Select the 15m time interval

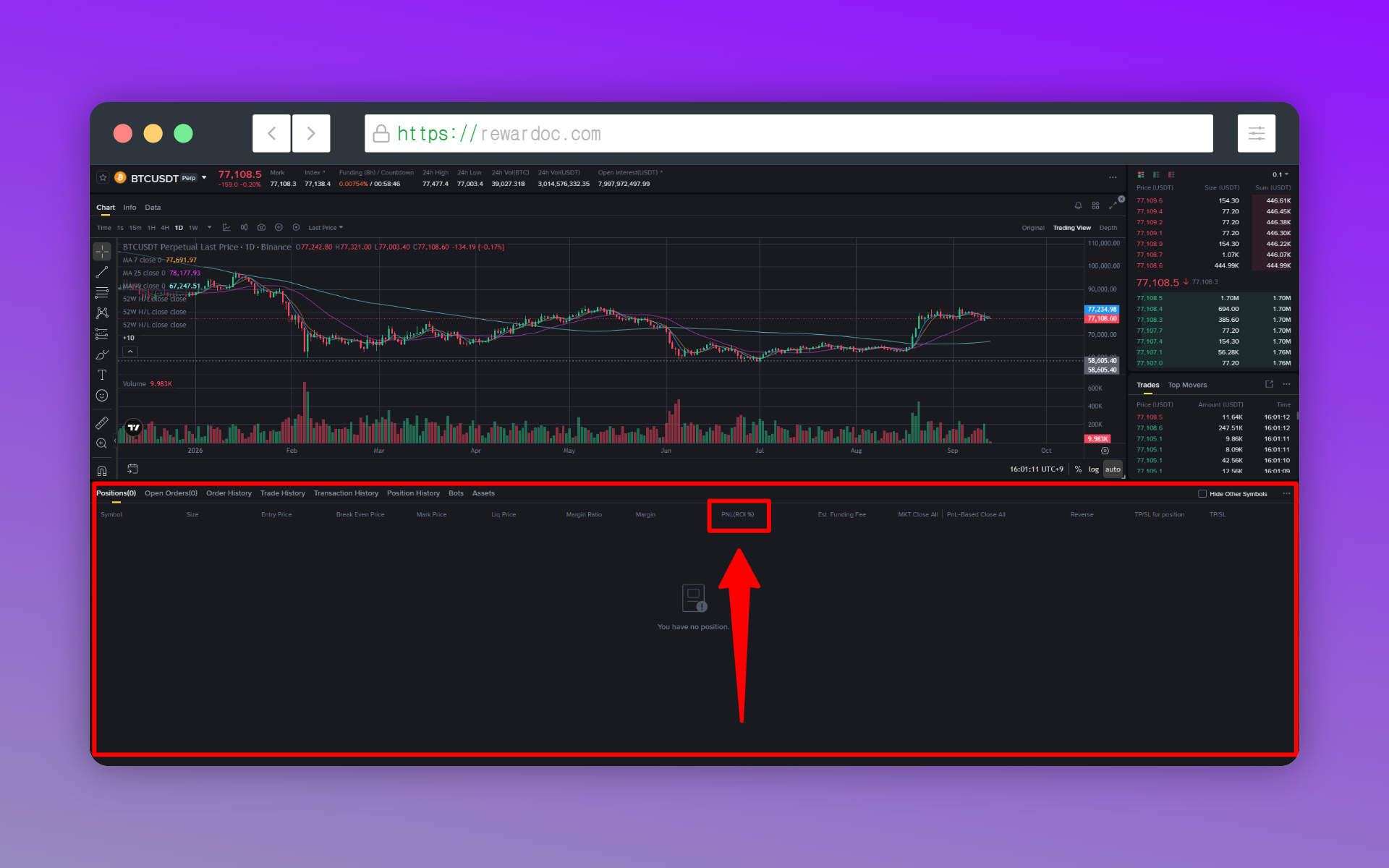point(135,228)
